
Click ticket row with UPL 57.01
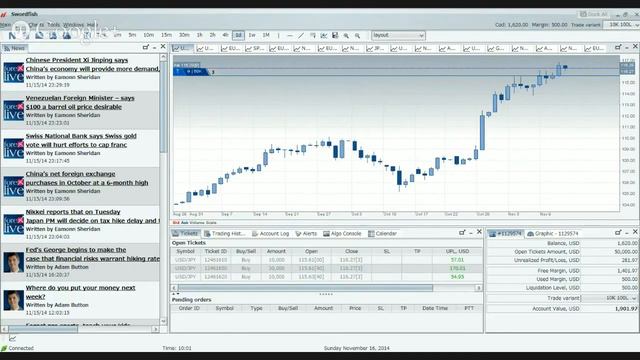point(326,260)
